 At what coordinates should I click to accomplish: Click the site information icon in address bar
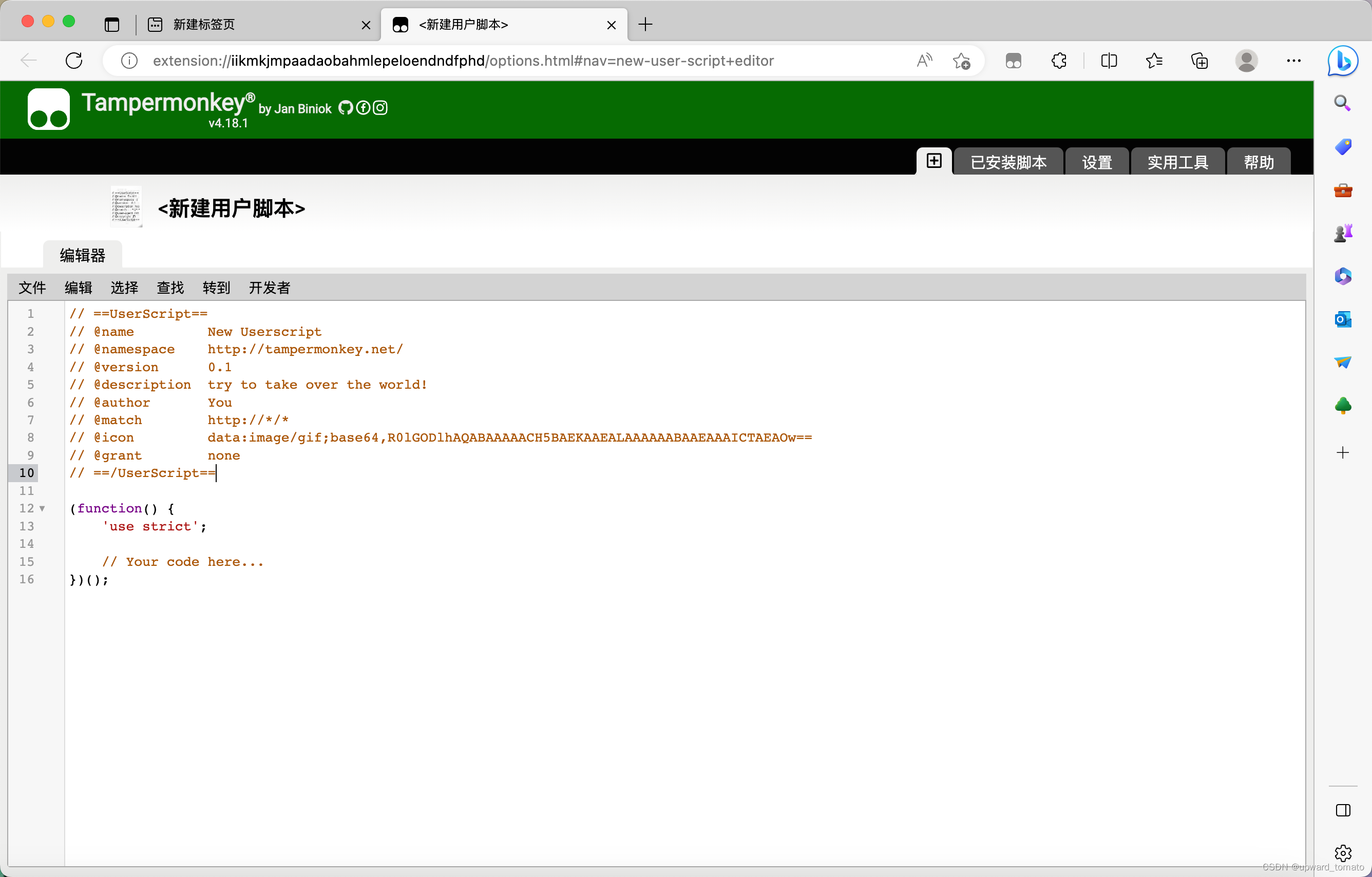click(x=129, y=61)
